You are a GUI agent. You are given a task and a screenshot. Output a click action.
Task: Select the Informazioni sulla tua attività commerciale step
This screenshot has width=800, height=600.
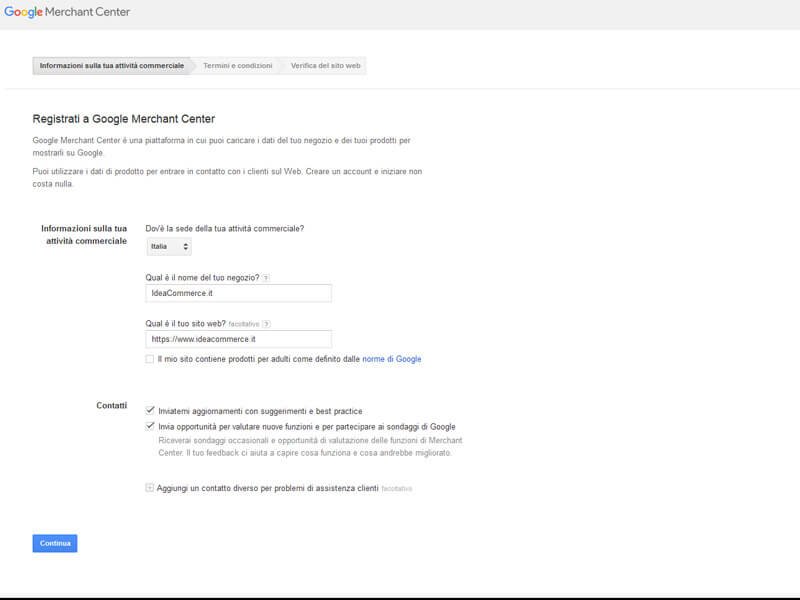[112, 66]
